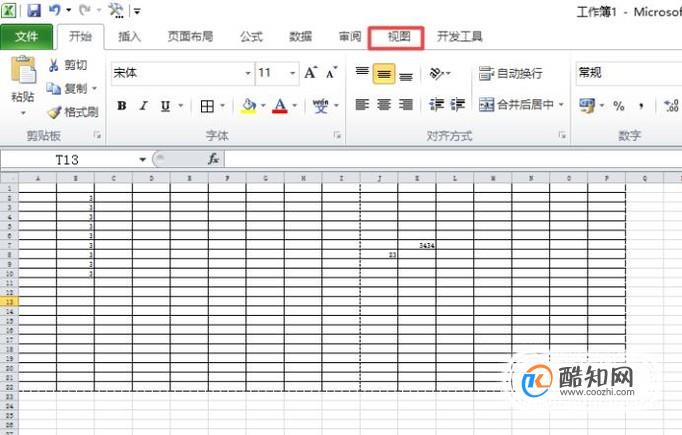The width and height of the screenshot is (682, 435).
Task: Open the 剪贴板 clipboard dialog launcher
Action: 97,136
